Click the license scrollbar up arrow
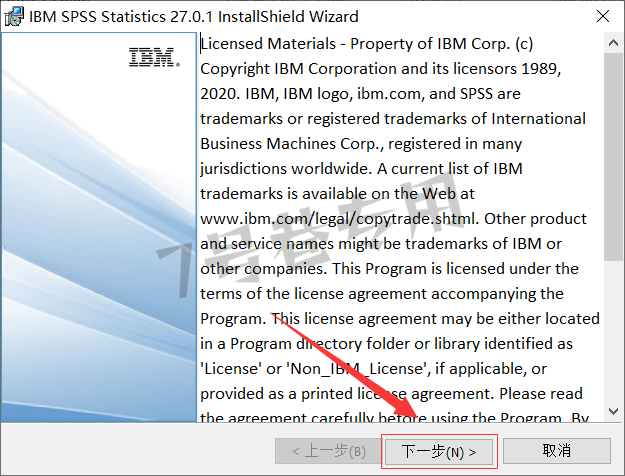The width and height of the screenshot is (625, 476). tap(613, 43)
